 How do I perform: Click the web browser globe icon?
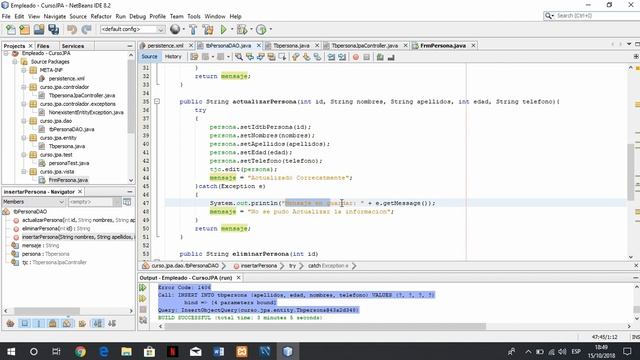point(175,29)
